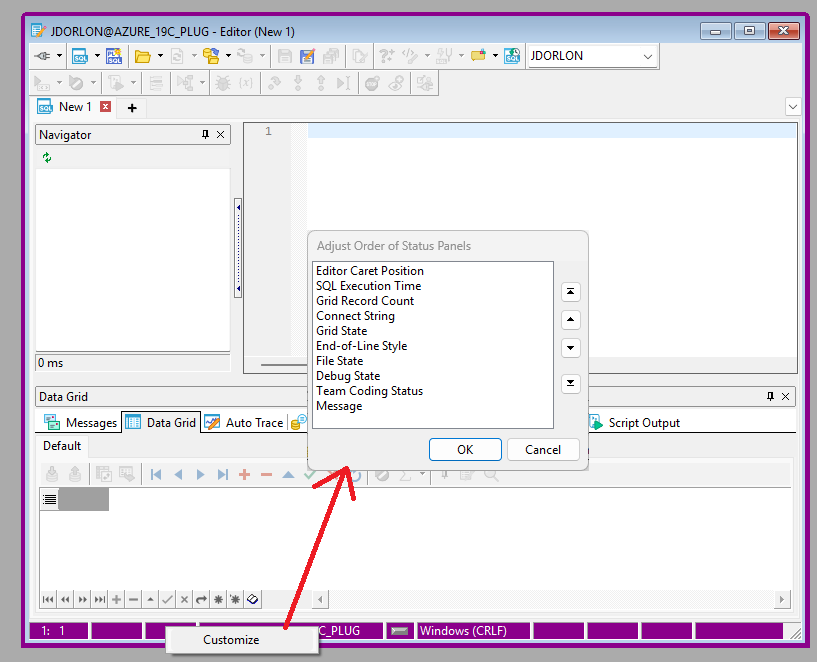Close the Navigator panel

220,135
